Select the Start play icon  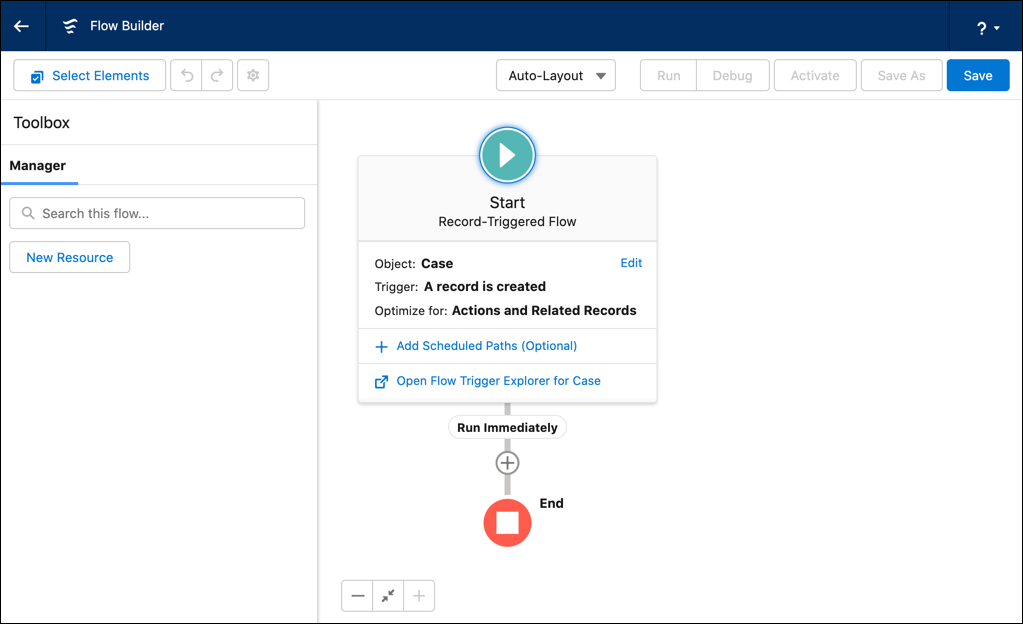point(508,155)
